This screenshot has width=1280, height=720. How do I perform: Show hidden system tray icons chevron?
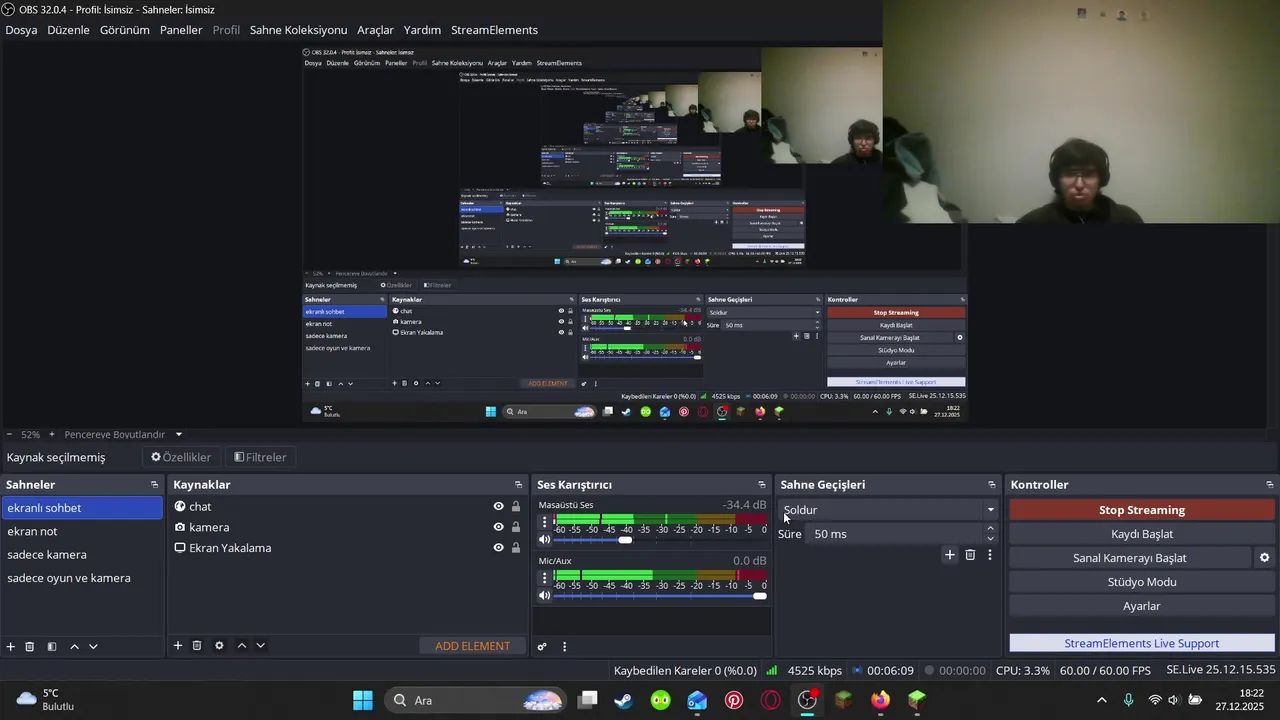1102,700
